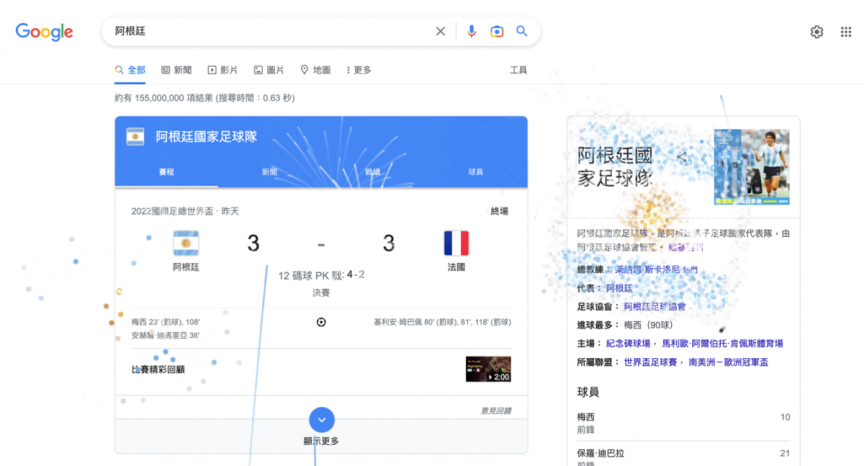Image resolution: width=864 pixels, height=466 pixels.
Task: Click the goal scorers ball icon
Action: (321, 322)
